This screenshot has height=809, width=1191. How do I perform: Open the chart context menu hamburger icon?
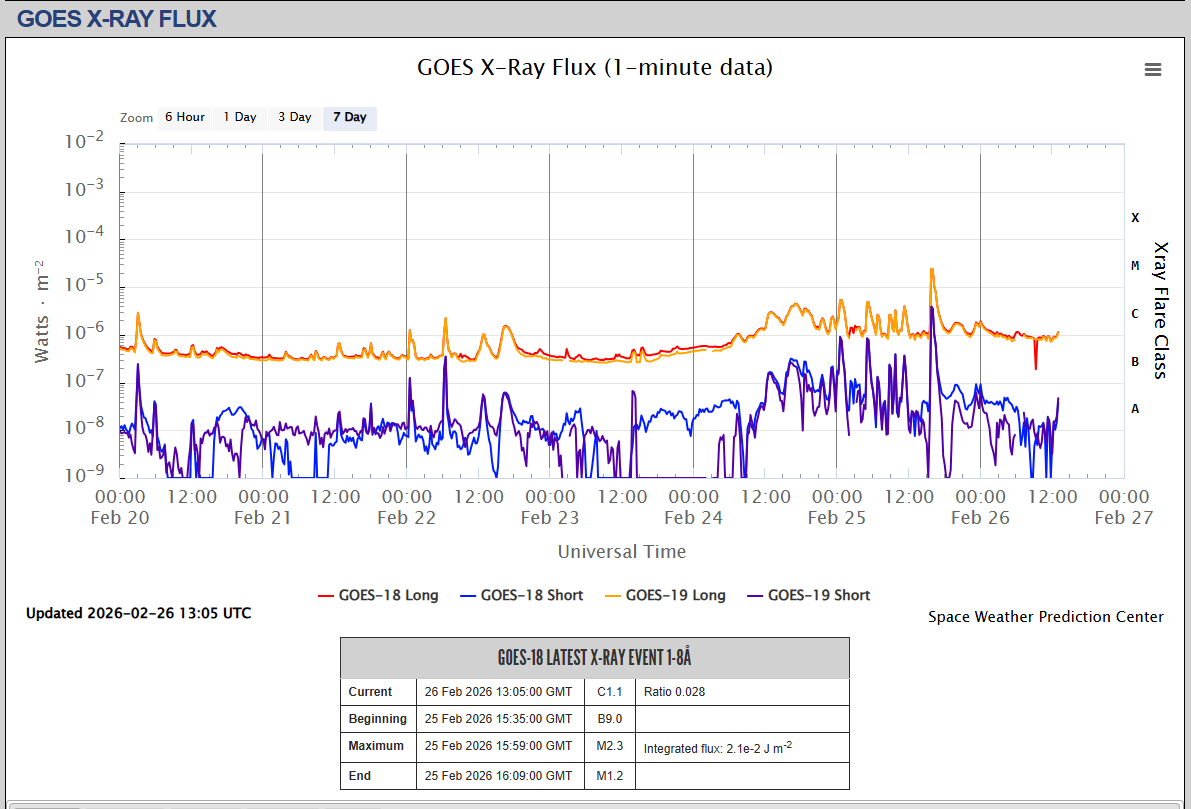point(1152,69)
